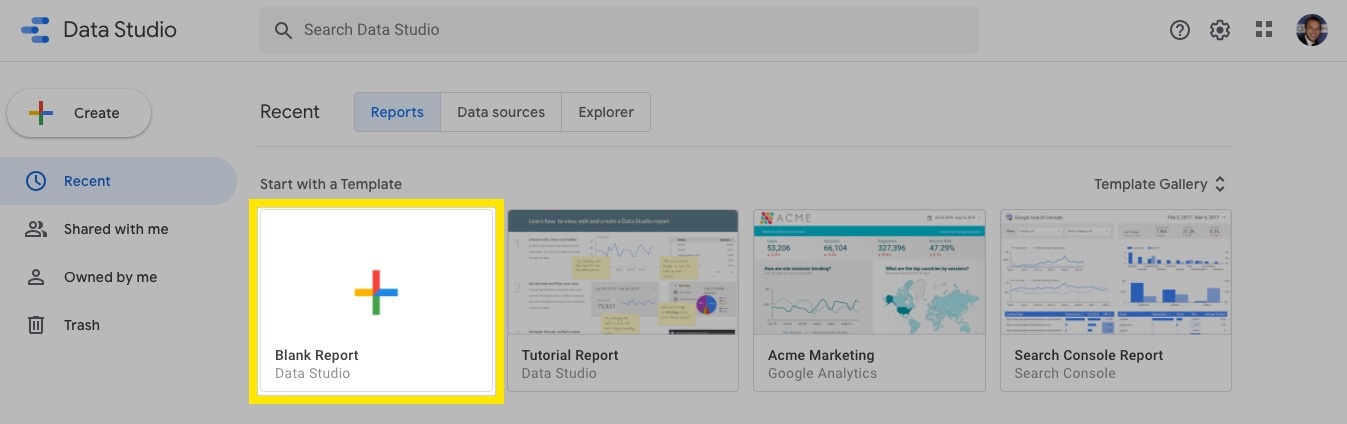Focus the Search Data Studio field
1347x424 pixels.
click(619, 30)
